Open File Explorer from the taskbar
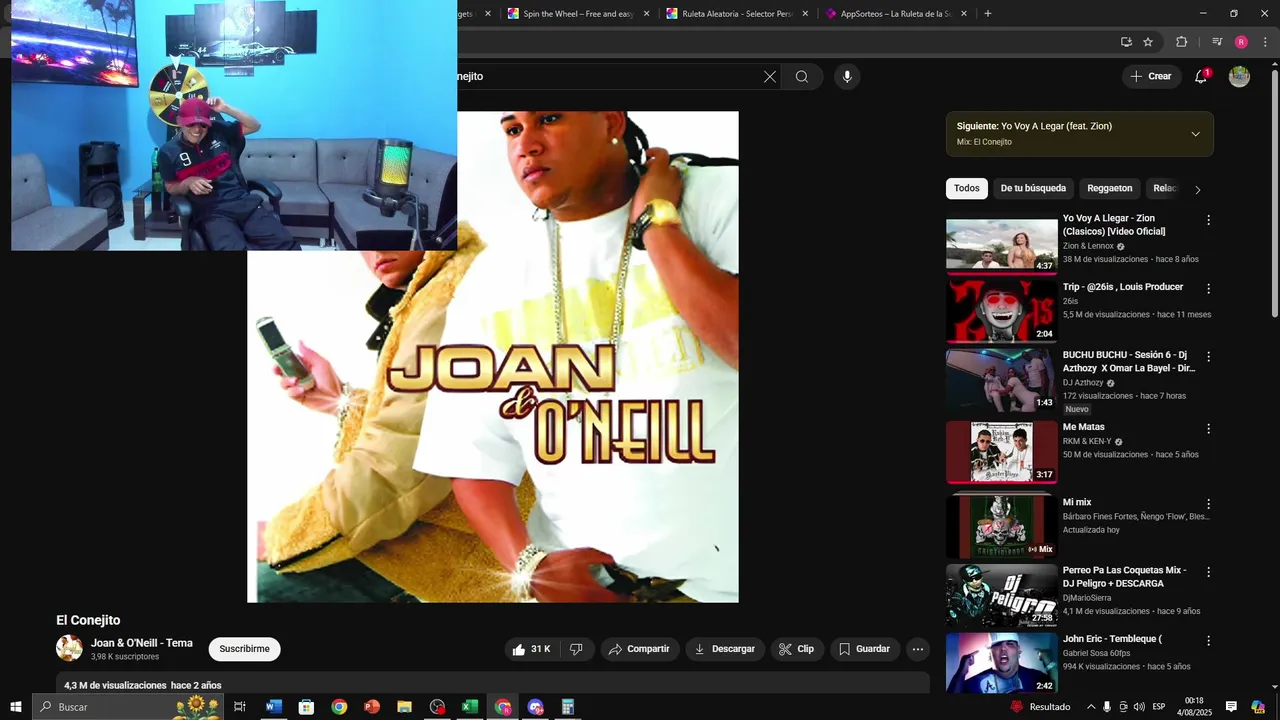 pyautogui.click(x=404, y=707)
